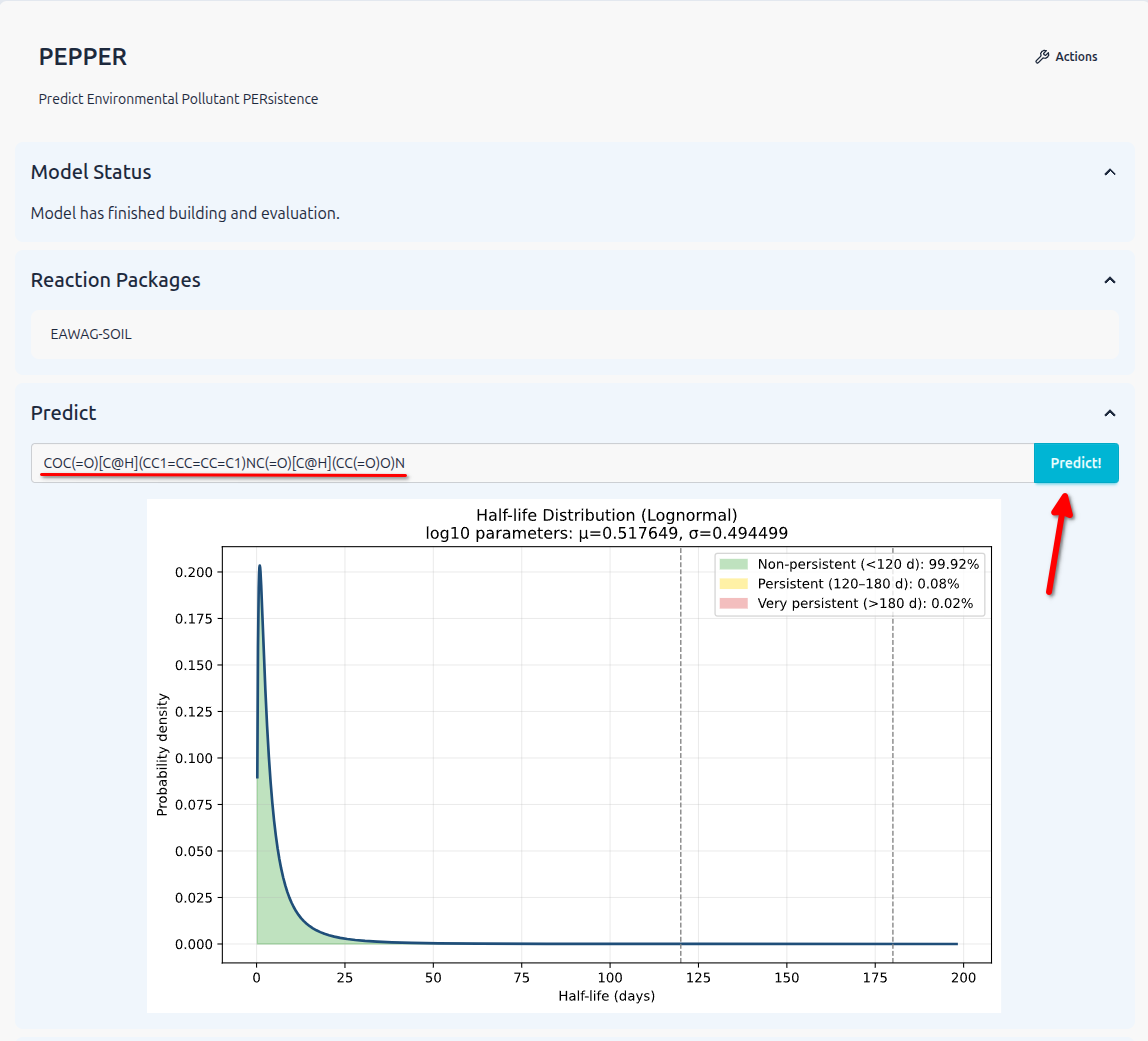Click the red Very persistent legend swatch

[x=733, y=603]
